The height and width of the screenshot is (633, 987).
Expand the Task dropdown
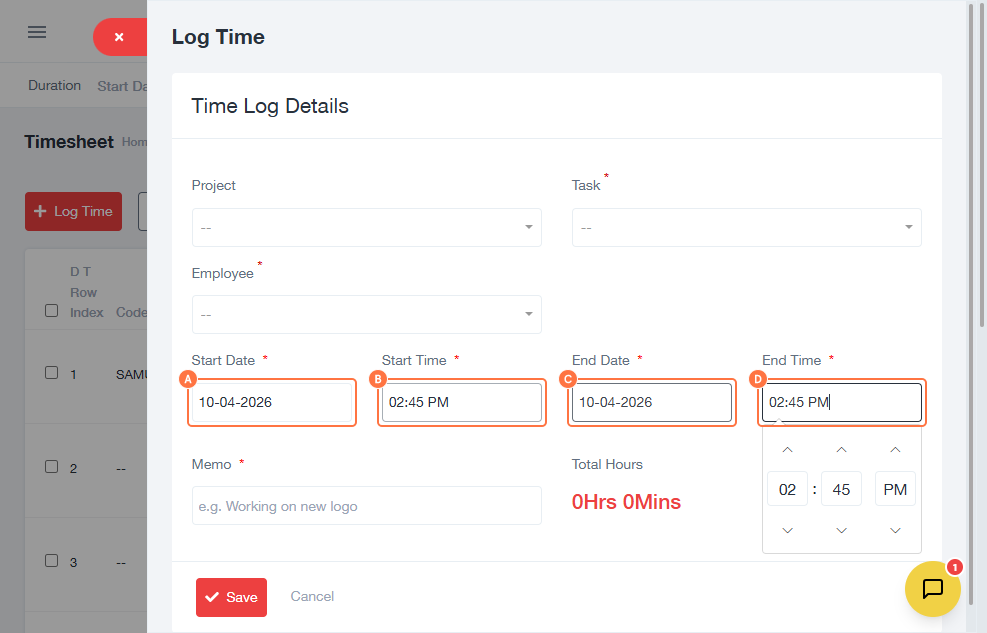point(746,227)
